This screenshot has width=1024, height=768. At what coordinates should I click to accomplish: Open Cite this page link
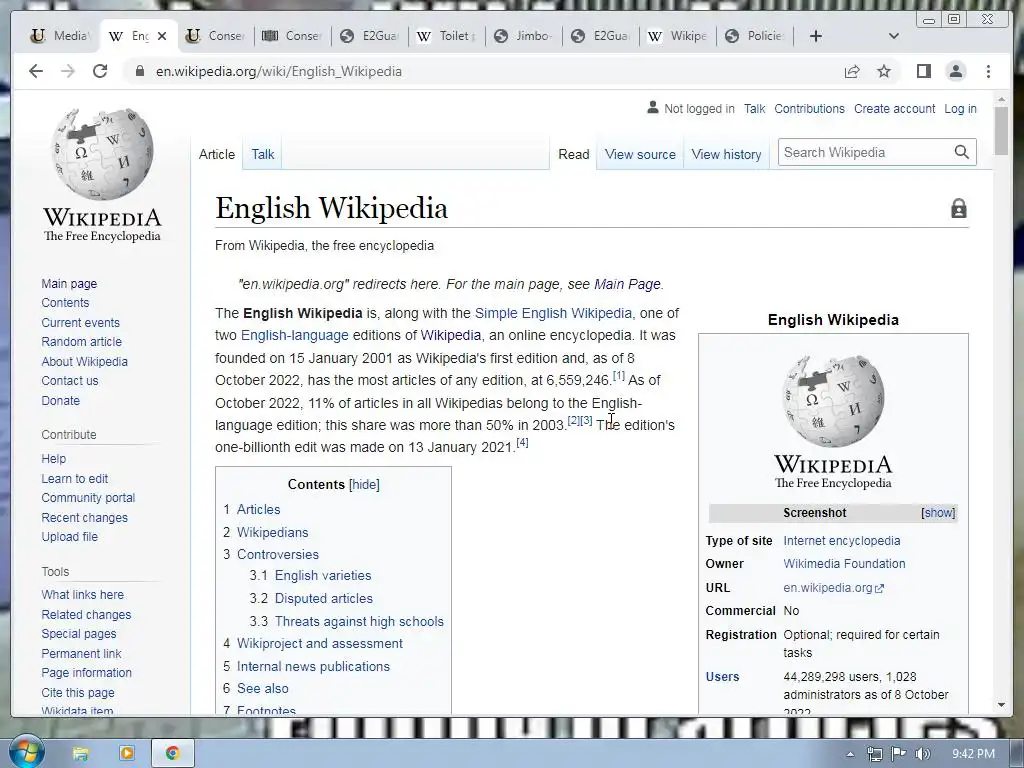pyautogui.click(x=78, y=692)
